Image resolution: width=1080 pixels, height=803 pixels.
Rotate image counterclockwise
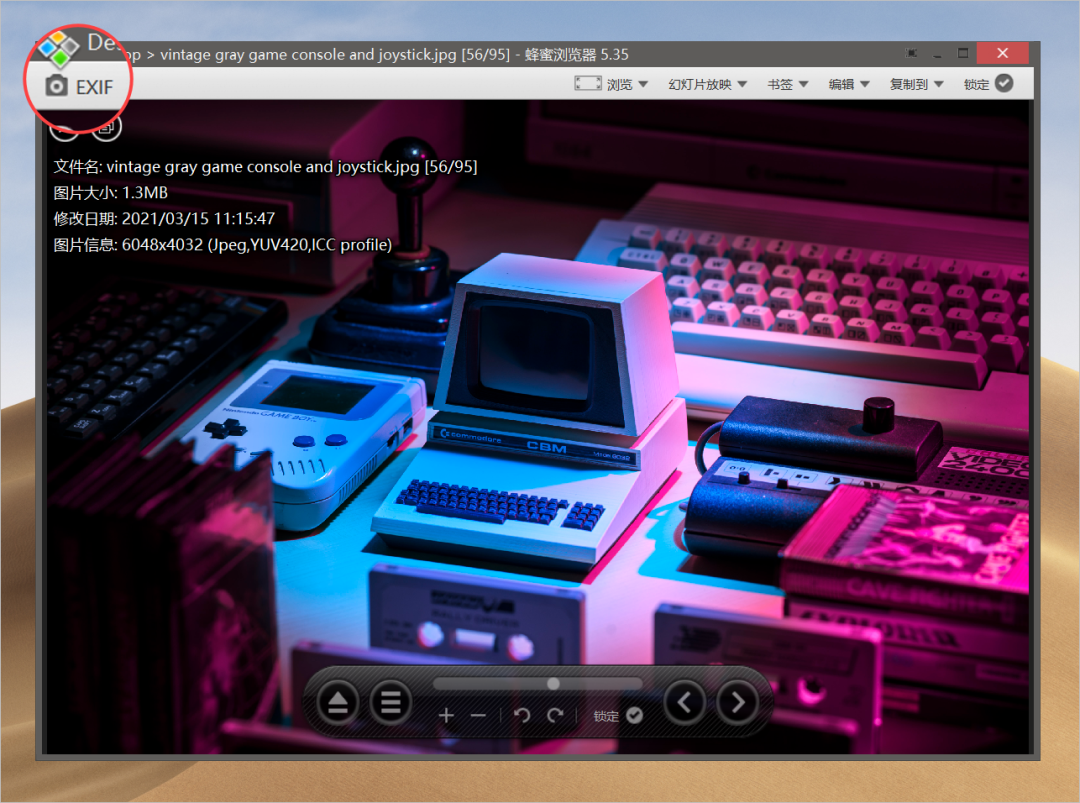pos(521,715)
